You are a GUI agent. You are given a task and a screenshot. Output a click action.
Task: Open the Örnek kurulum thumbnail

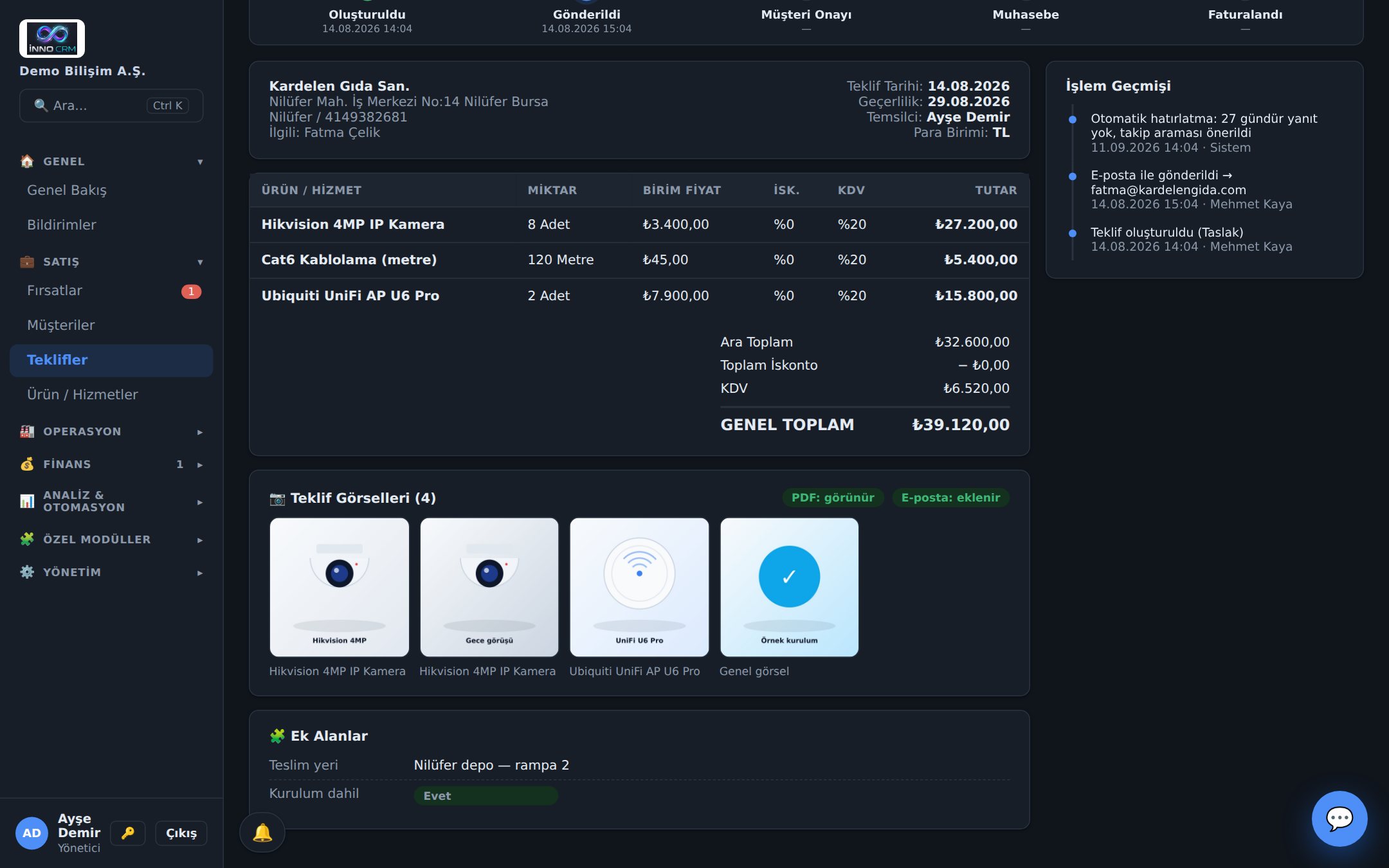(x=789, y=587)
